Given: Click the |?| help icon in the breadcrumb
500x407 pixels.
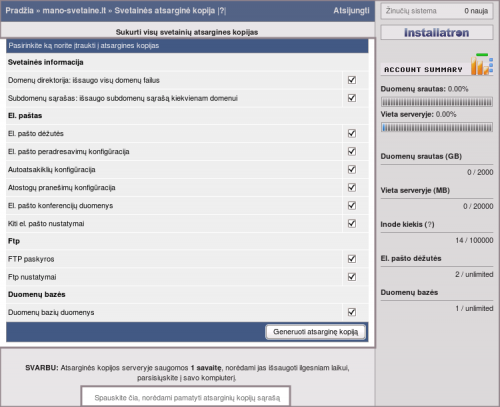Looking at the screenshot, I should [222, 11].
